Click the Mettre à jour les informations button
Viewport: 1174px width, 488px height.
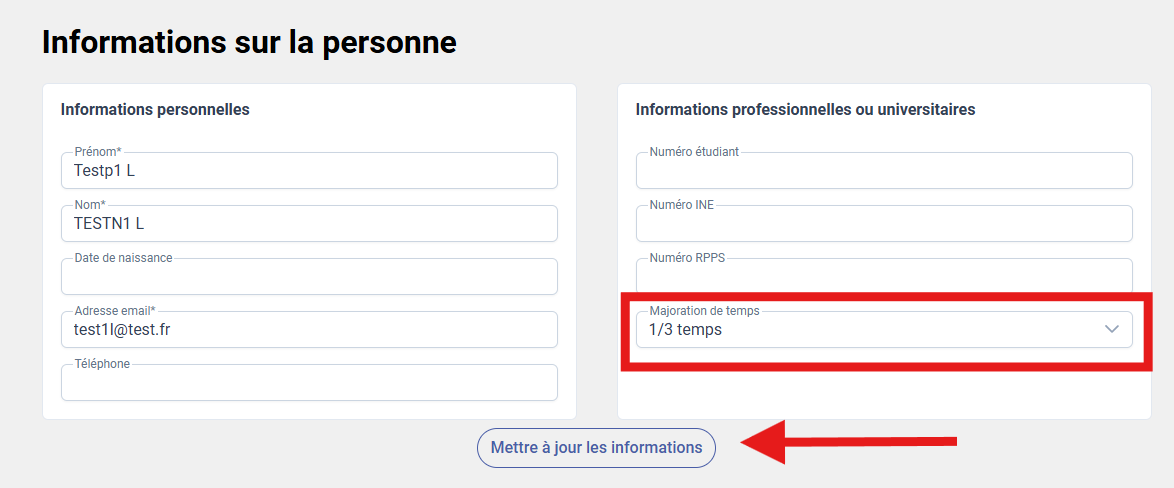point(596,448)
